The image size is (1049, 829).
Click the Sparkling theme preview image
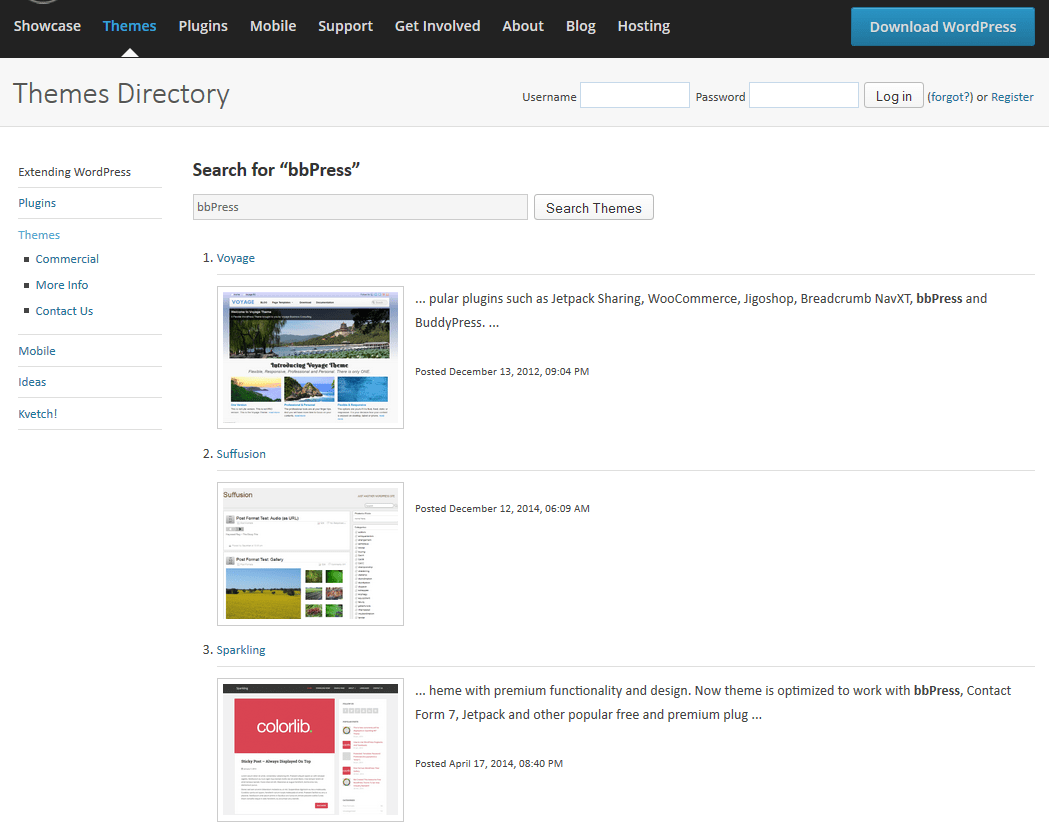coord(310,749)
